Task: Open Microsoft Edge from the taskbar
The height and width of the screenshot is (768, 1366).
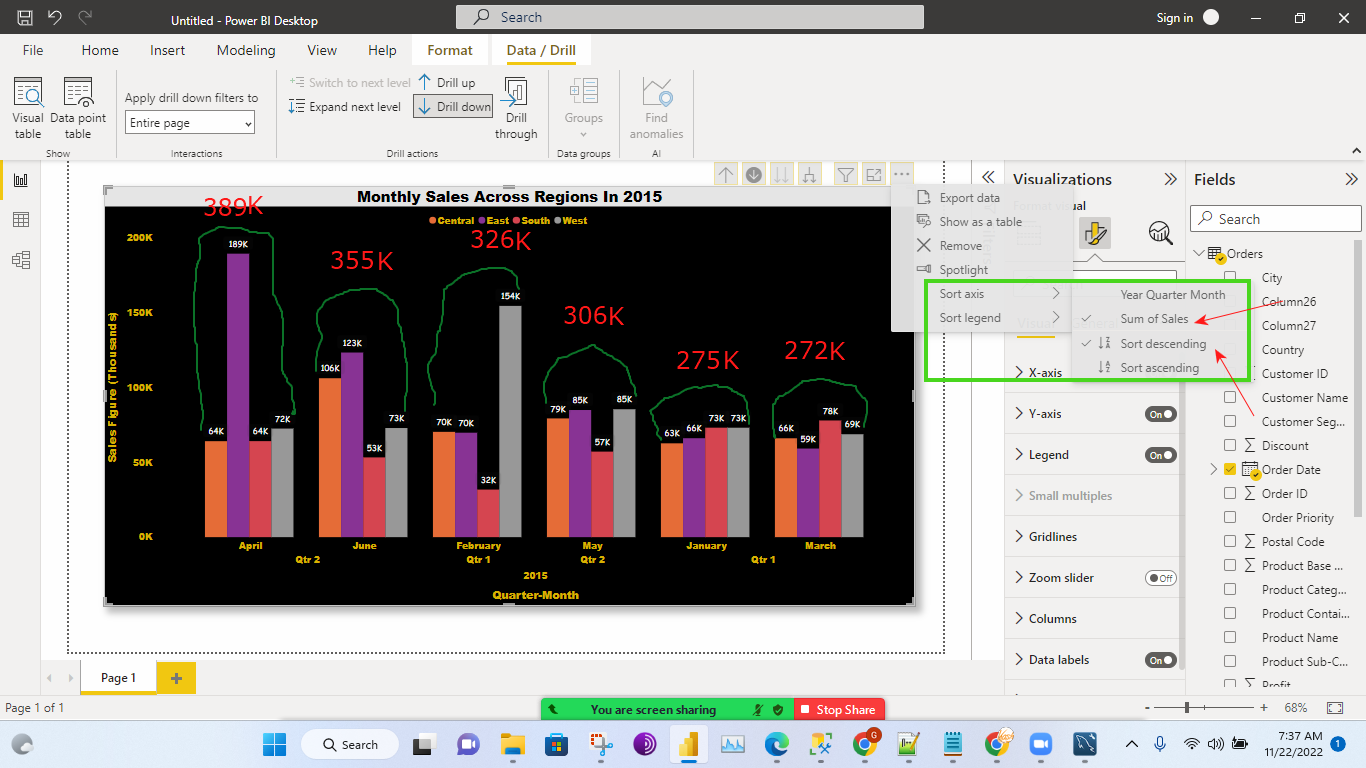Action: pos(777,744)
